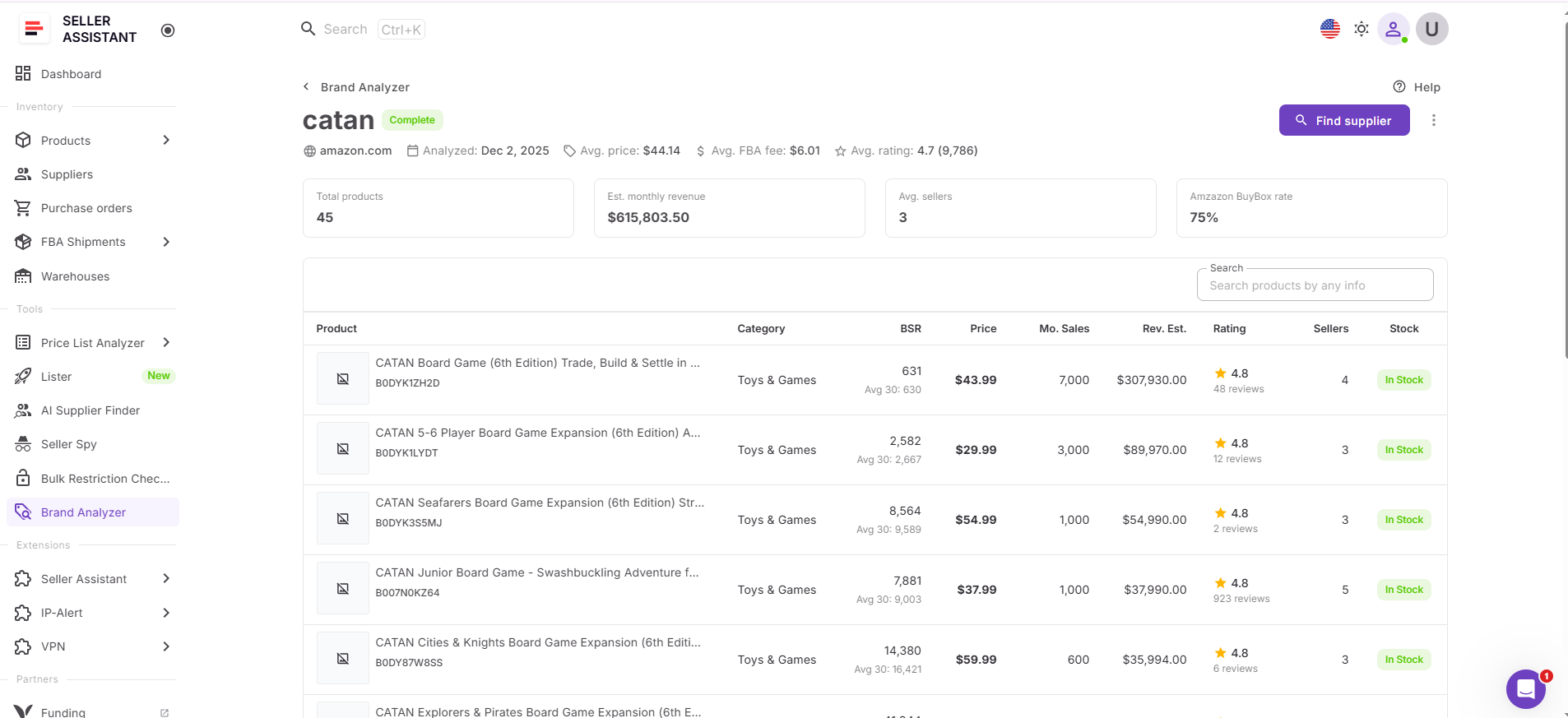Screen dimensions: 1568x718
Task: Click the B0DYK1LYDT ASIN text
Action: (406, 453)
